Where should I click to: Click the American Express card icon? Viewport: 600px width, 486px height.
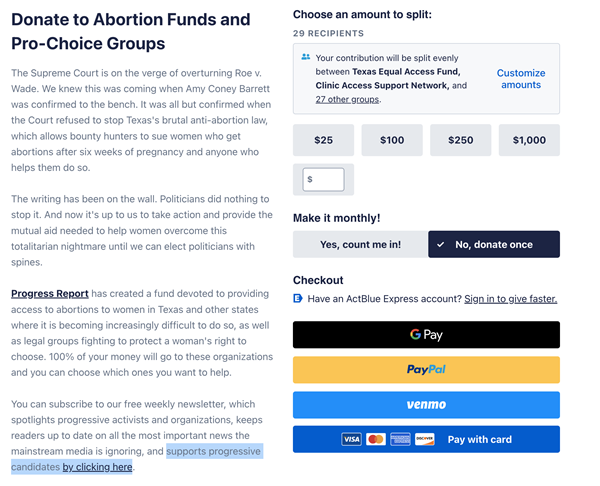pos(400,439)
